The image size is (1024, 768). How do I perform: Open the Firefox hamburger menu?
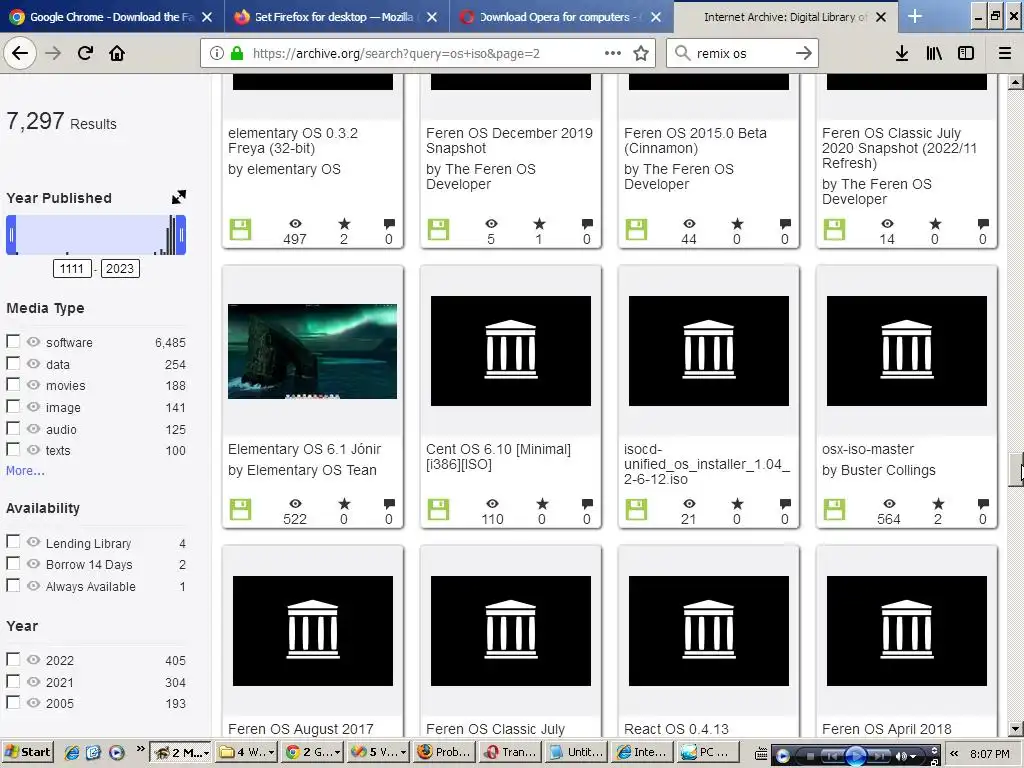(1005, 53)
